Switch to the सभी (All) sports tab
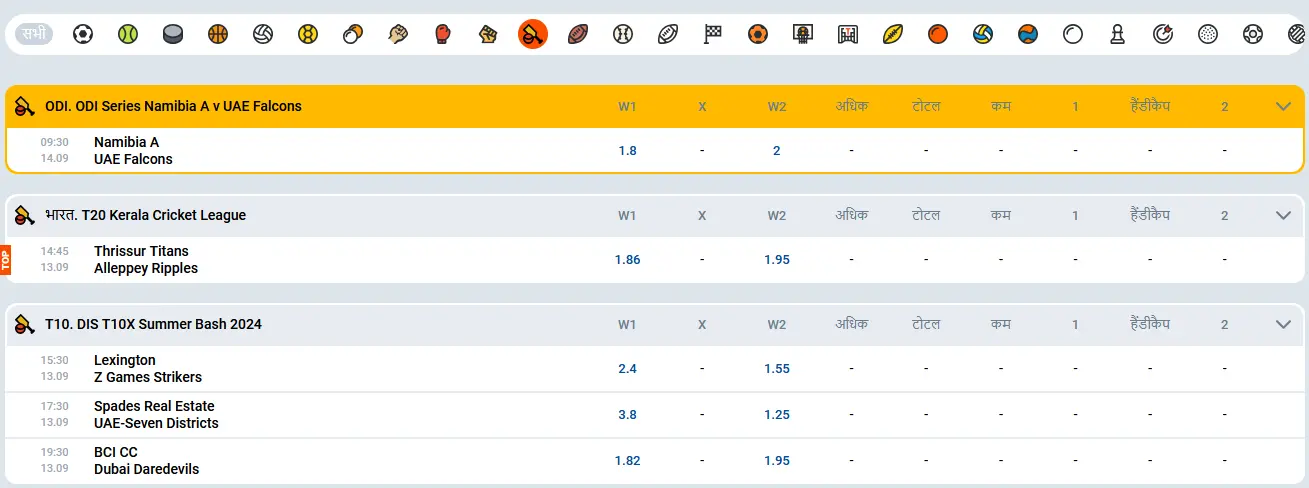The image size is (1309, 488). coord(35,35)
